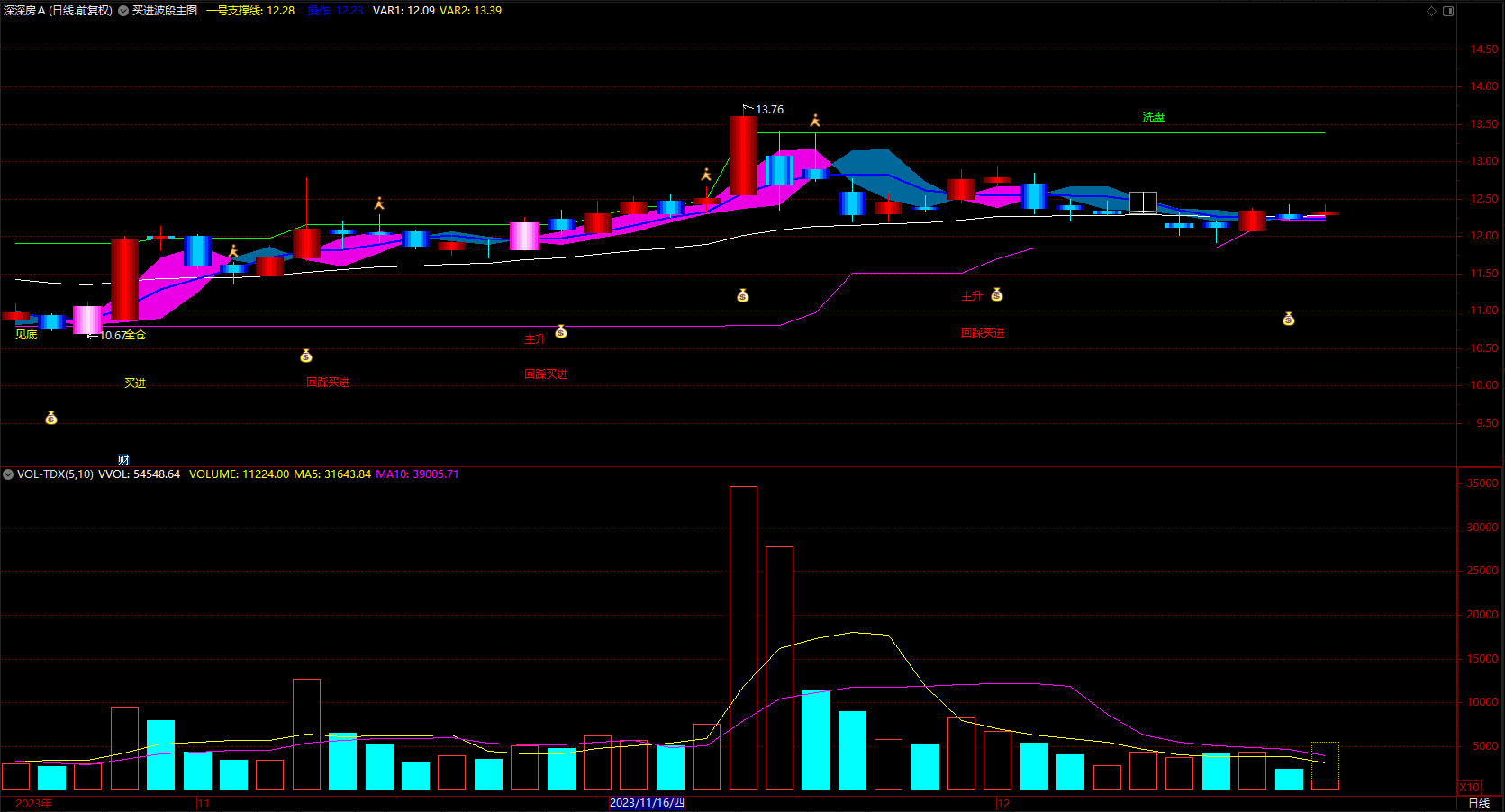Click the 回踩买进 label below left 主升

coord(546,374)
